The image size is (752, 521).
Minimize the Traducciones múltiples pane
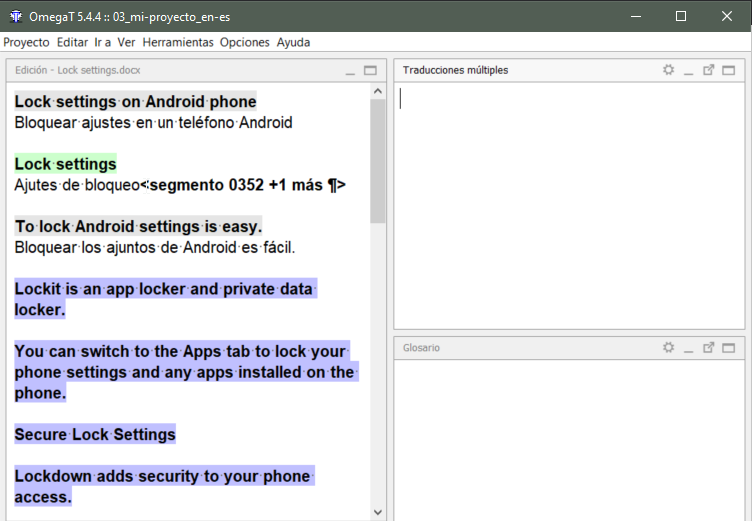(x=689, y=71)
